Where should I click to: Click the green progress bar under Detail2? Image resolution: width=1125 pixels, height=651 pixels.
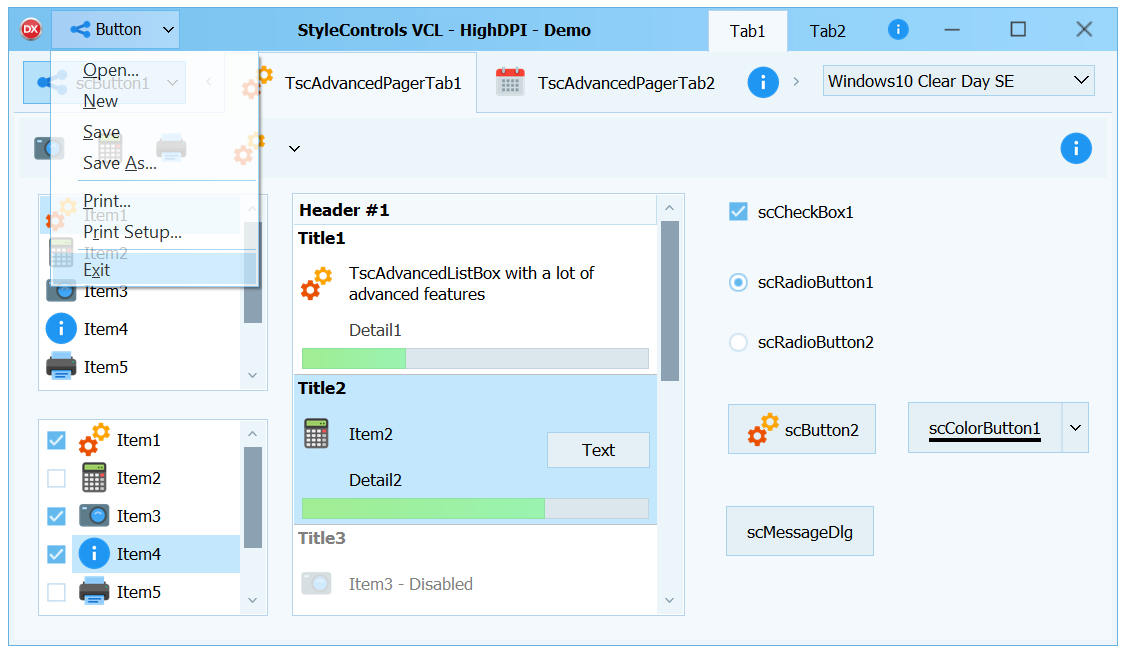point(475,508)
